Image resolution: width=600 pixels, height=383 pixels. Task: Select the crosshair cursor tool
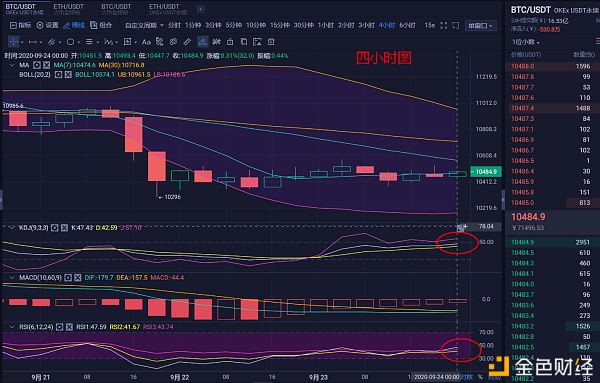point(13,42)
